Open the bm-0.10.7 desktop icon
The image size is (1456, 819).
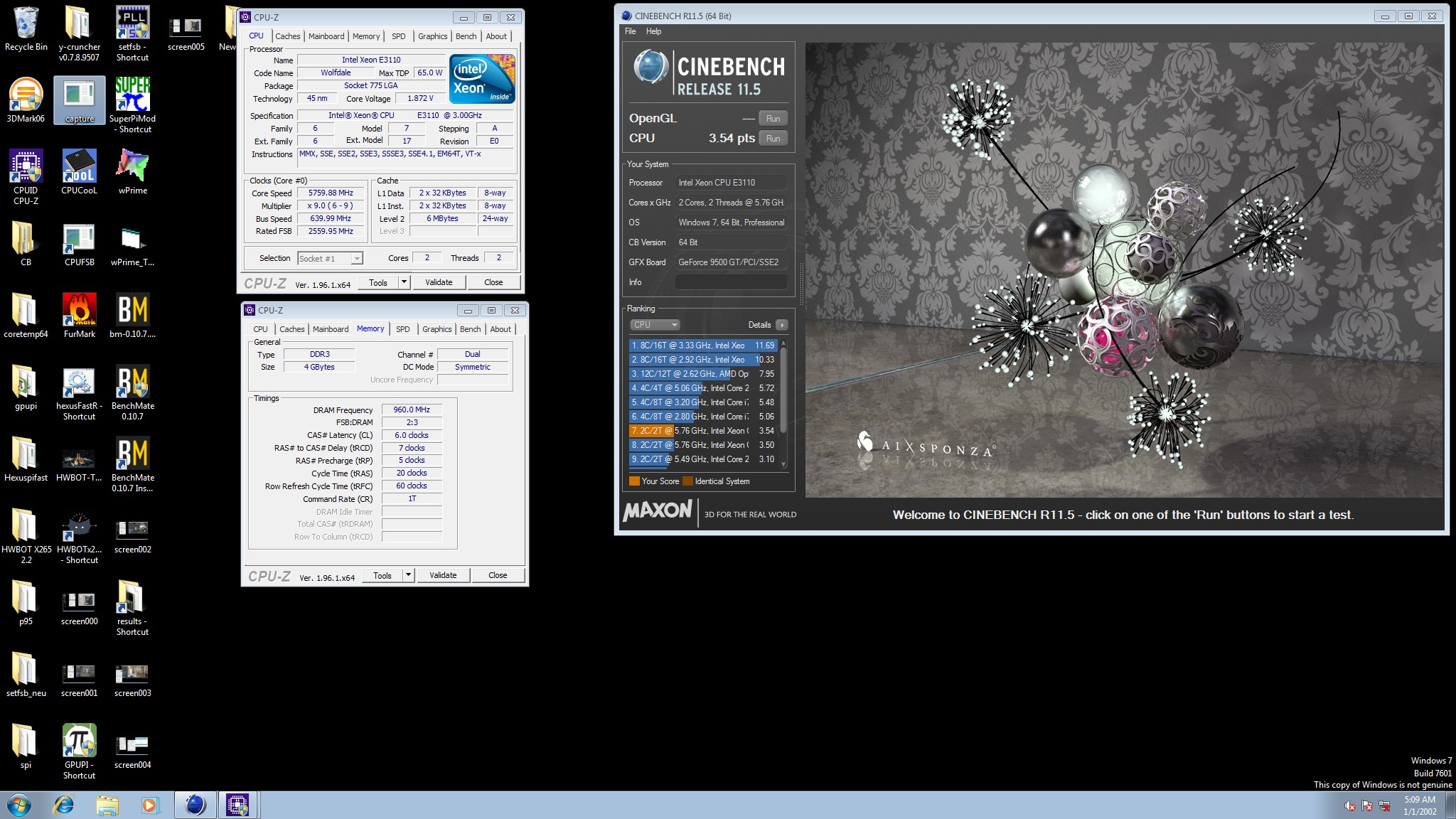tap(132, 316)
